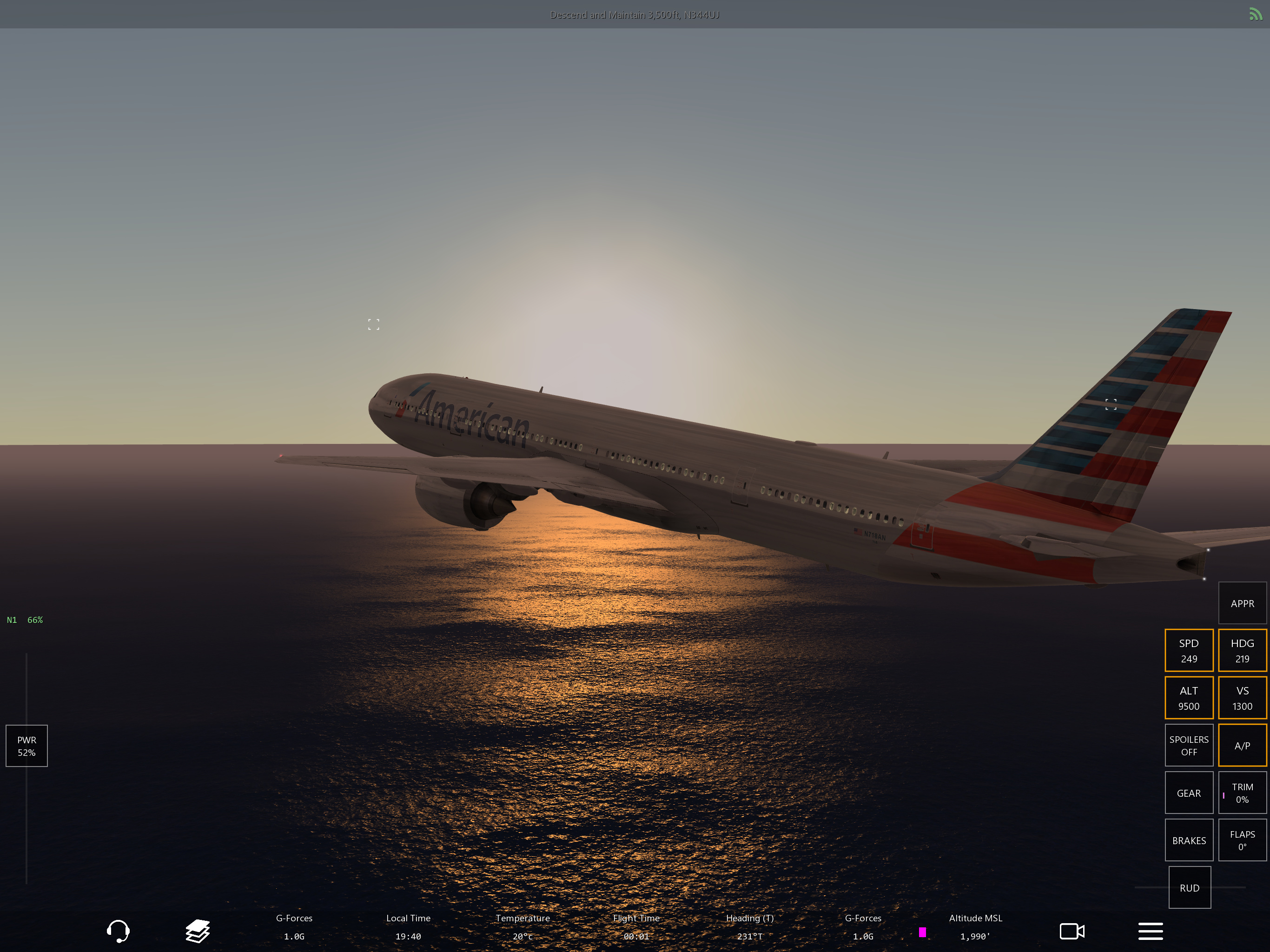Select the aircraft target bracket marker near tail

pyautogui.click(x=1111, y=404)
